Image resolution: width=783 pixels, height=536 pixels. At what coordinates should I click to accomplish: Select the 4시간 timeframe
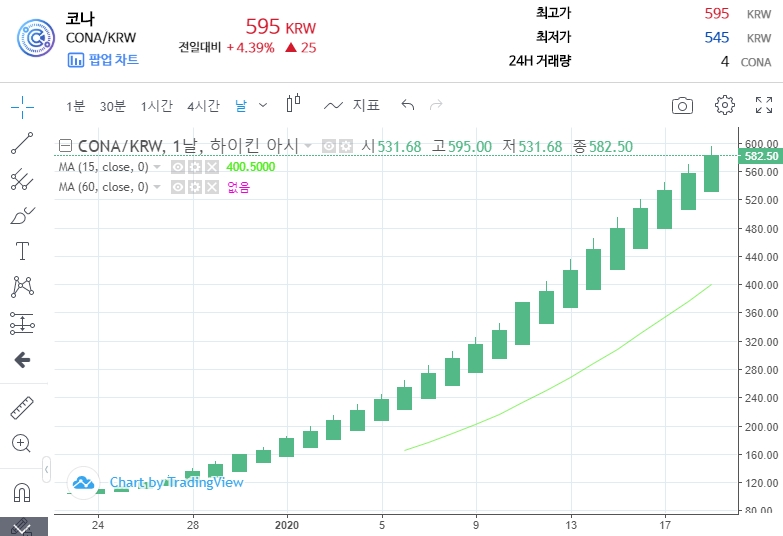pyautogui.click(x=203, y=106)
